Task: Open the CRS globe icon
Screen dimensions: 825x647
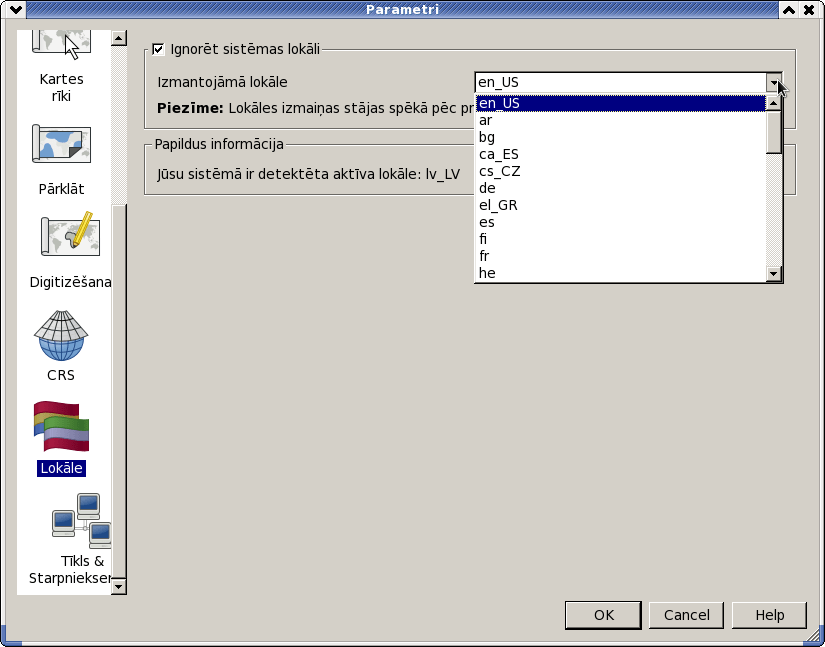Action: click(x=61, y=335)
